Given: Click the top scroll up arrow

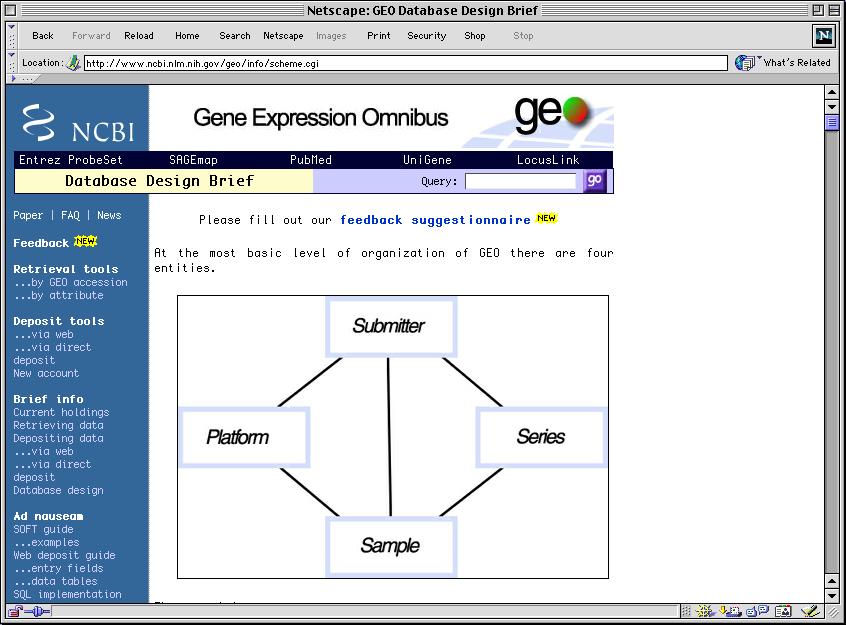Looking at the screenshot, I should [832, 92].
